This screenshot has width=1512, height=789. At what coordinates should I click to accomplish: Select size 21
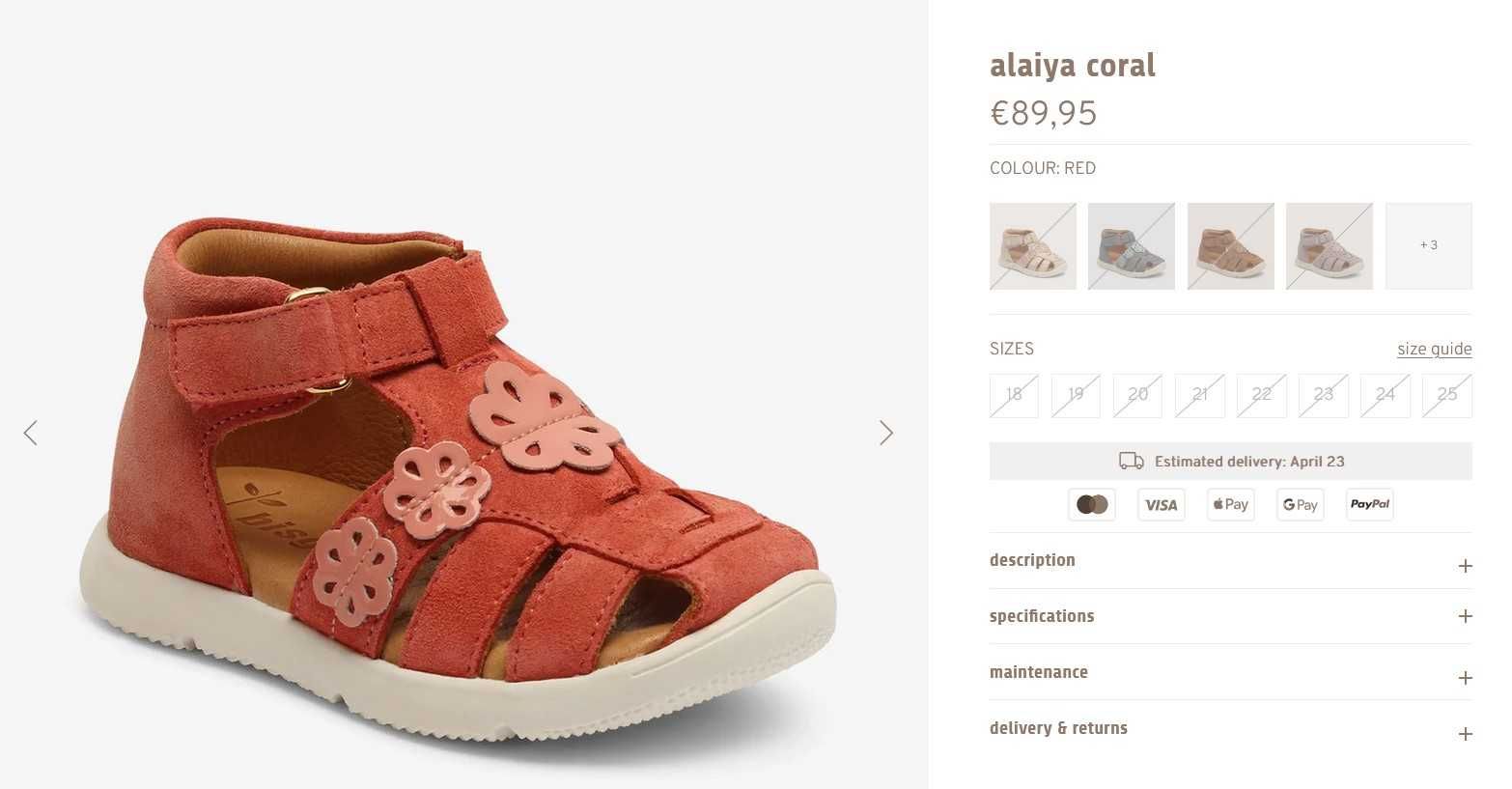1200,395
